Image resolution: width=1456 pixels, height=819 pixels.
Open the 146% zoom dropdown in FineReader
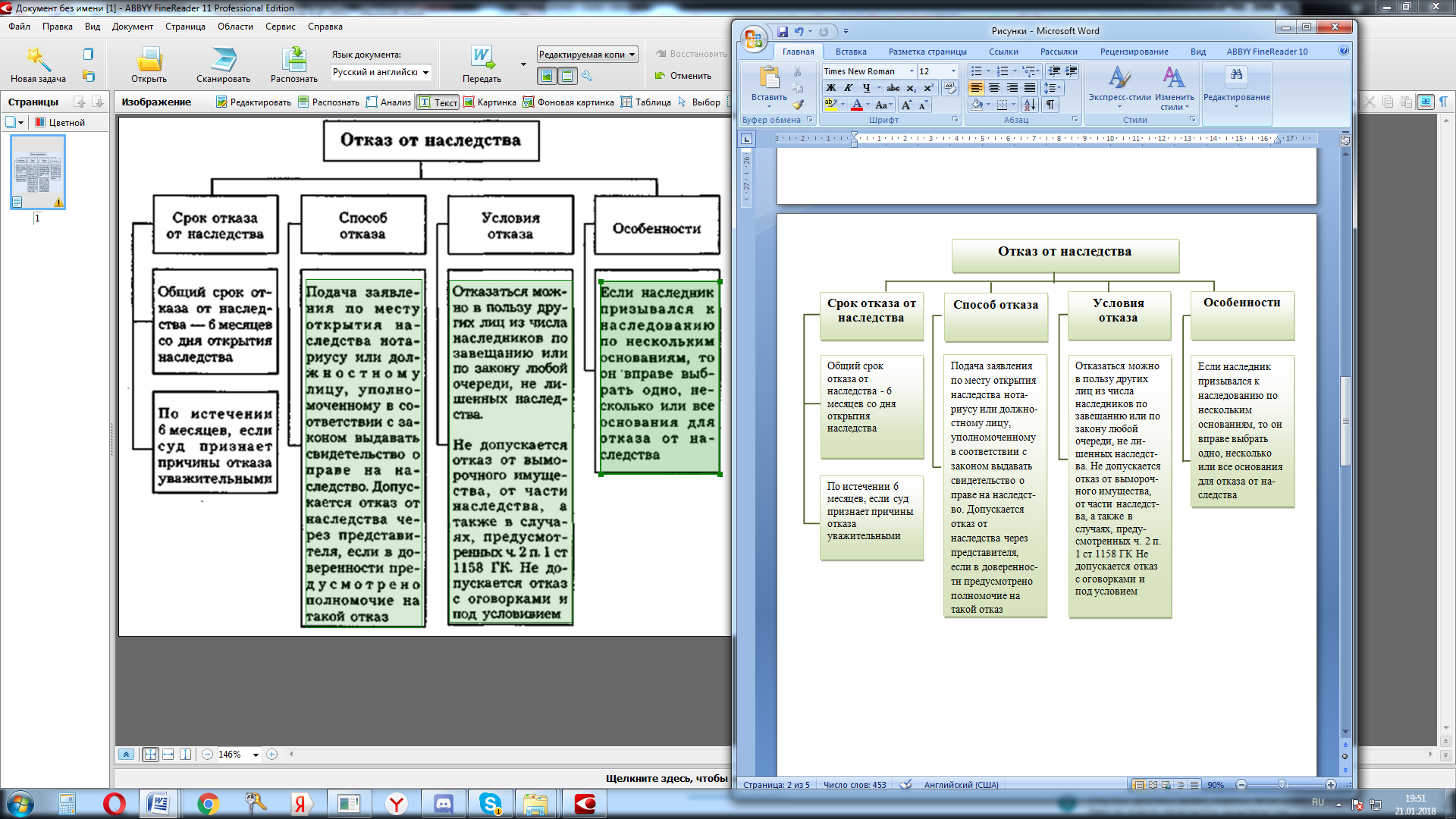pos(256,755)
